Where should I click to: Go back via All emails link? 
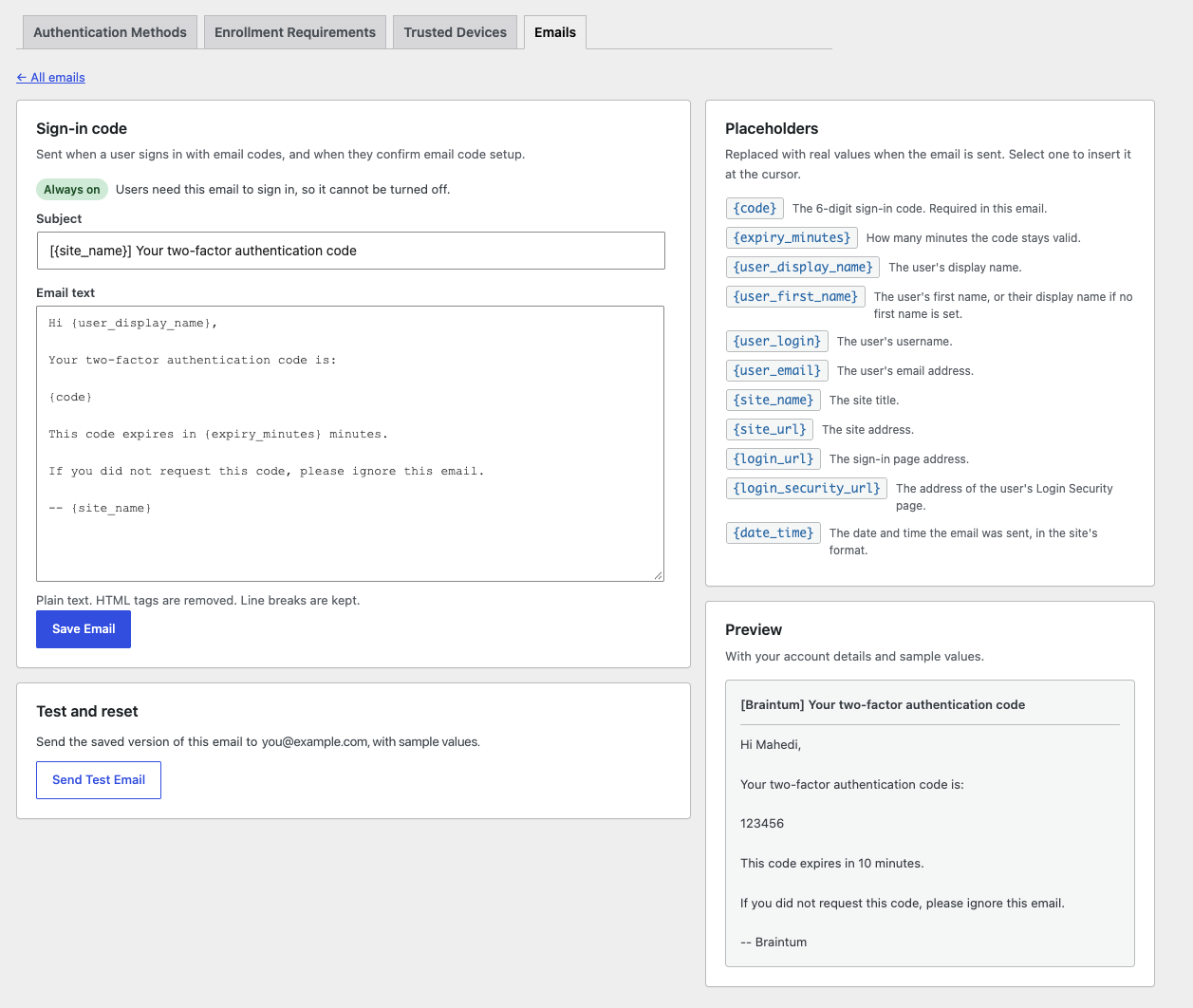coord(50,78)
